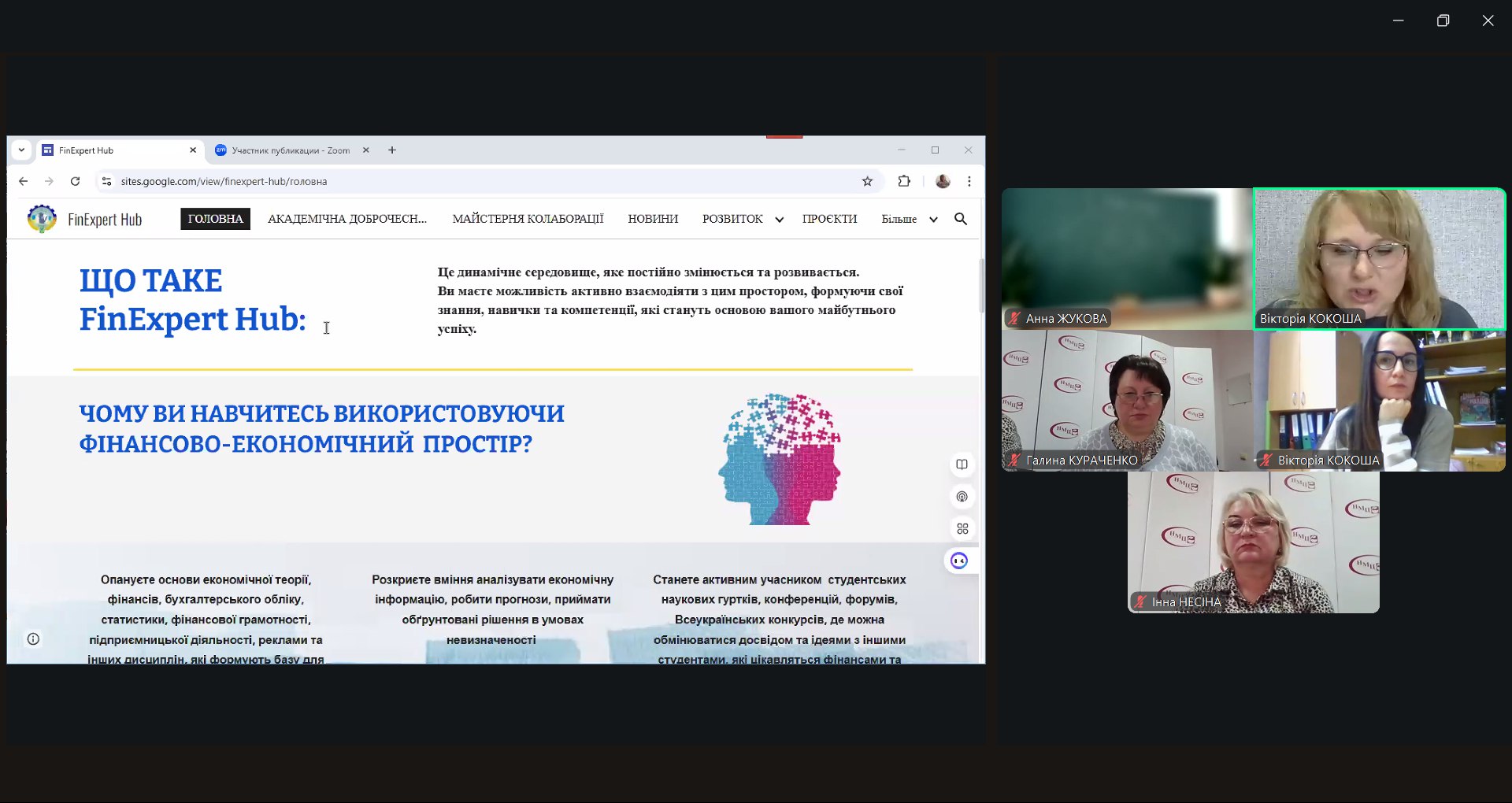Click the muted mic icon beside Інна НЕСІНА
This screenshot has width=1512, height=803.
(x=1140, y=602)
